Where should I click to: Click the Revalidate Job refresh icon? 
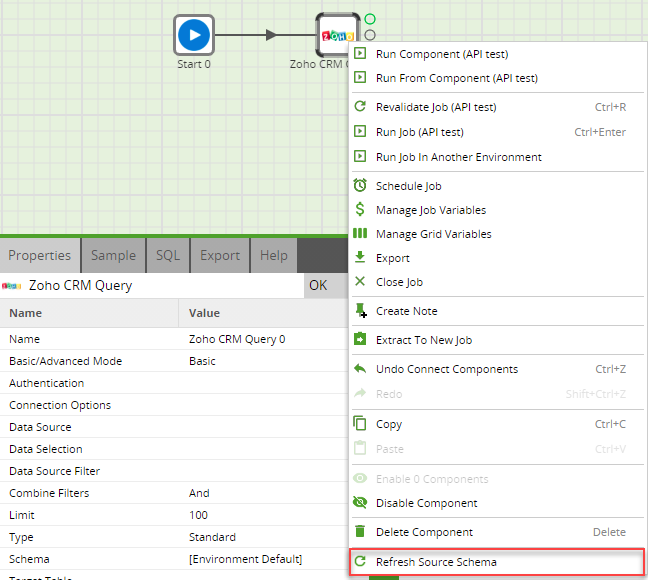click(360, 107)
